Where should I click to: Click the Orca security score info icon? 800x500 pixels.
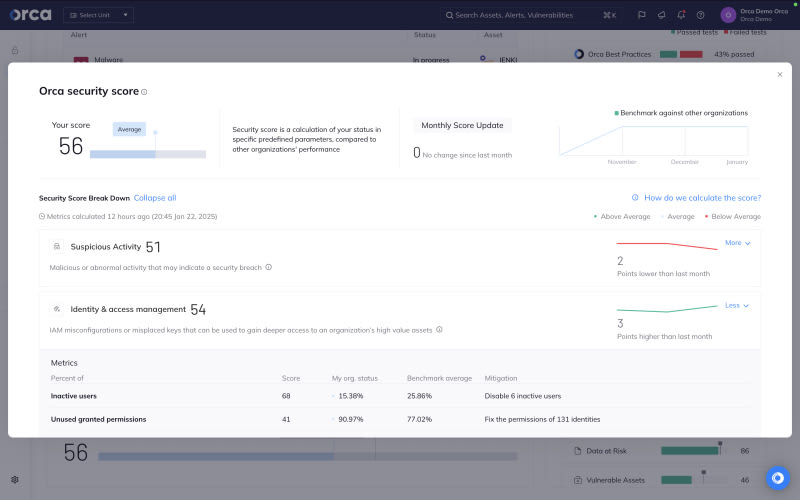point(144,92)
